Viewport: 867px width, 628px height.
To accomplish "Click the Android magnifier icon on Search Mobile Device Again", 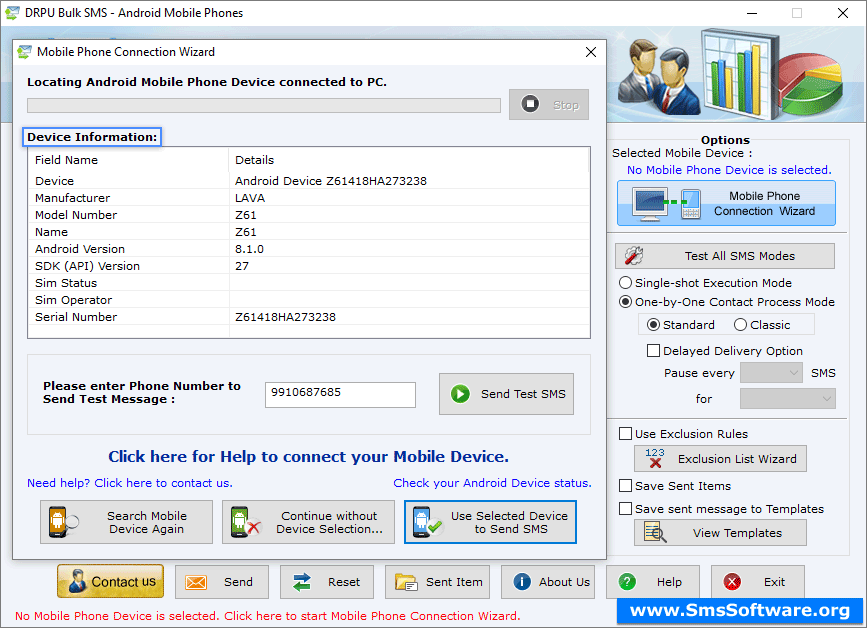I will pos(62,522).
